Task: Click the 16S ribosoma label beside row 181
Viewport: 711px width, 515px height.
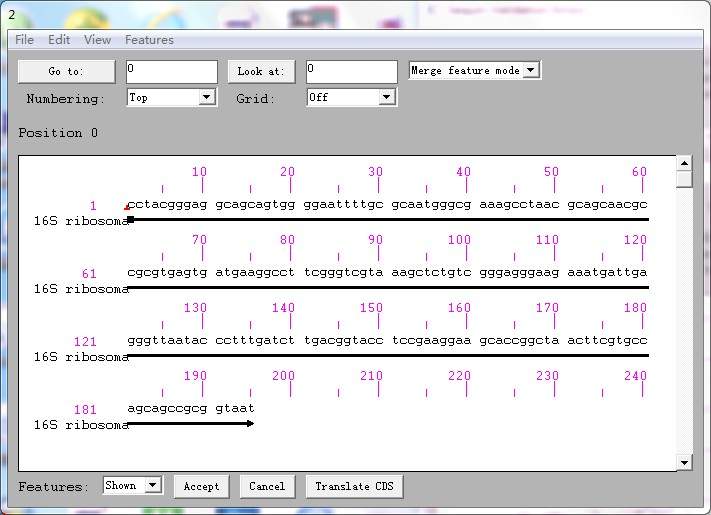Action: pos(81,425)
